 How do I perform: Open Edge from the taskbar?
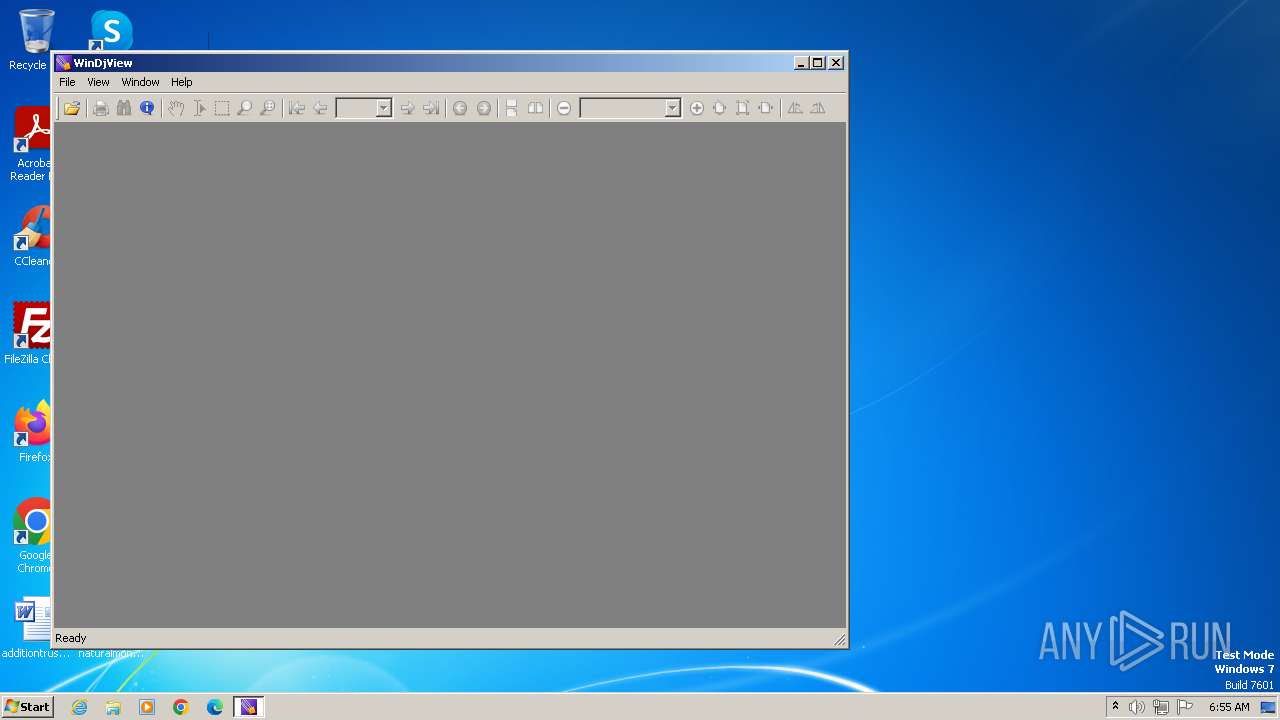[x=215, y=707]
